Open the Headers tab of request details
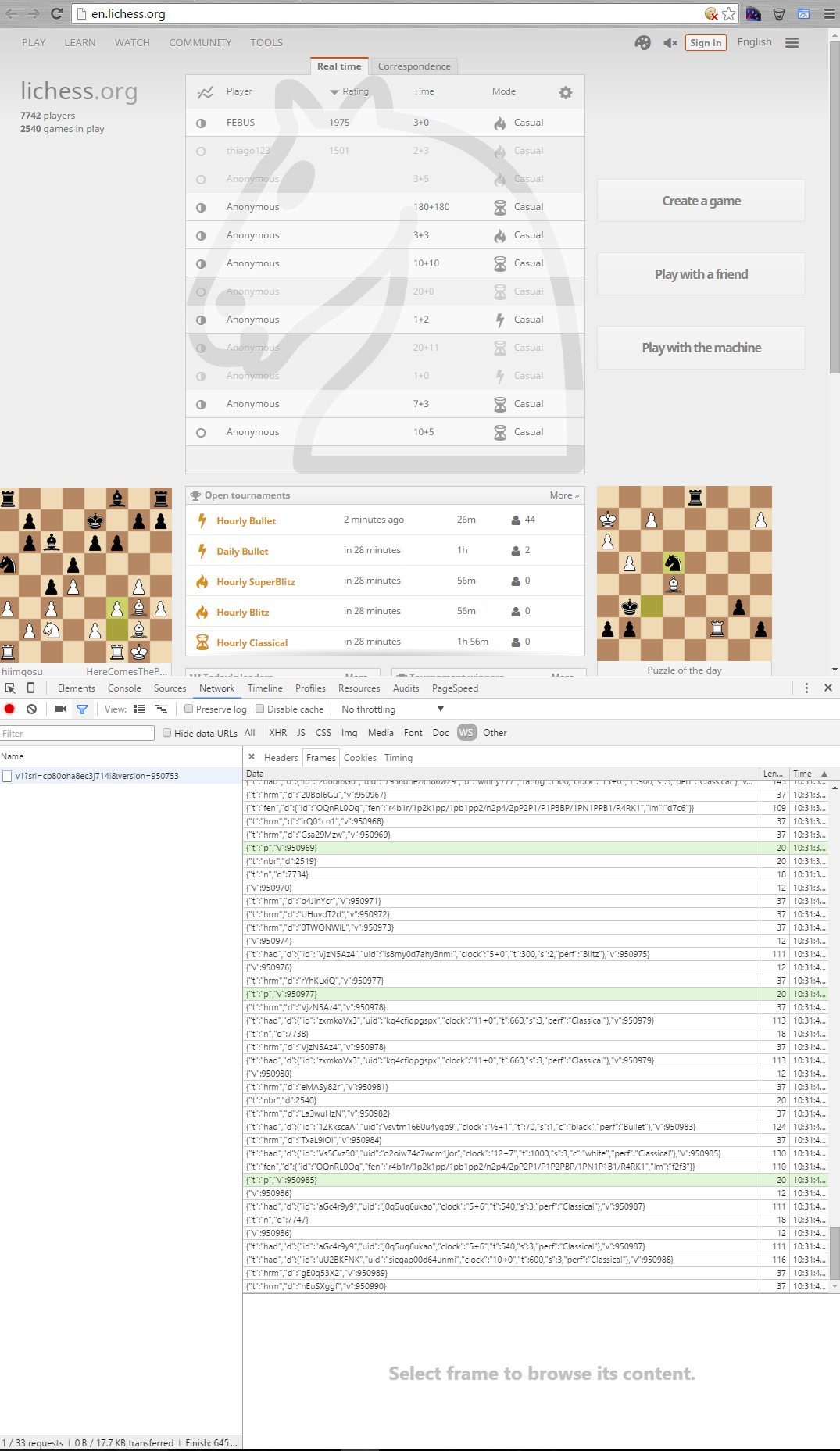 281,757
